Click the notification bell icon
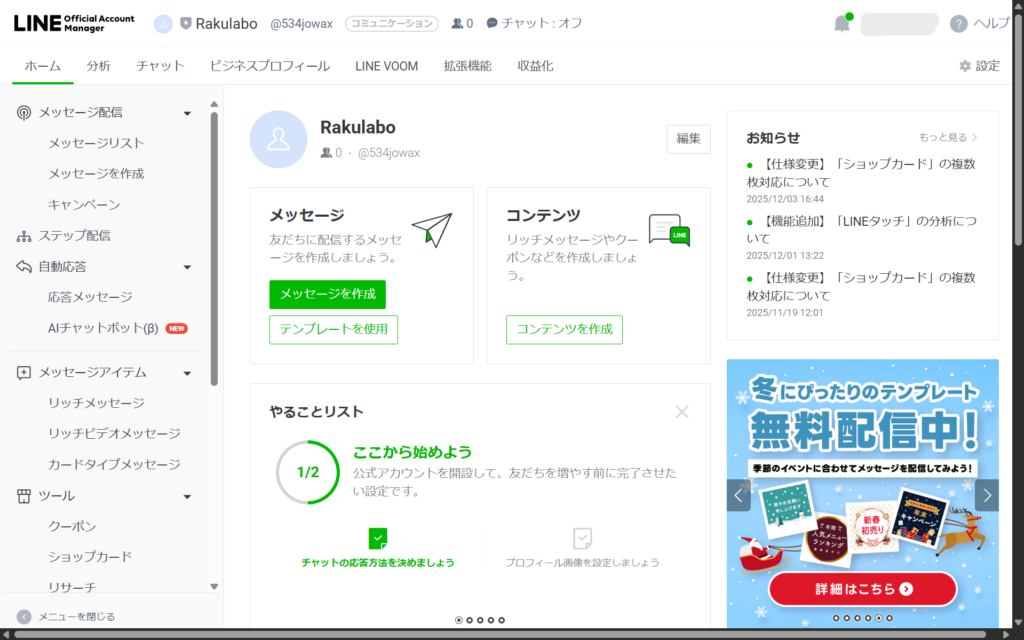 842,24
